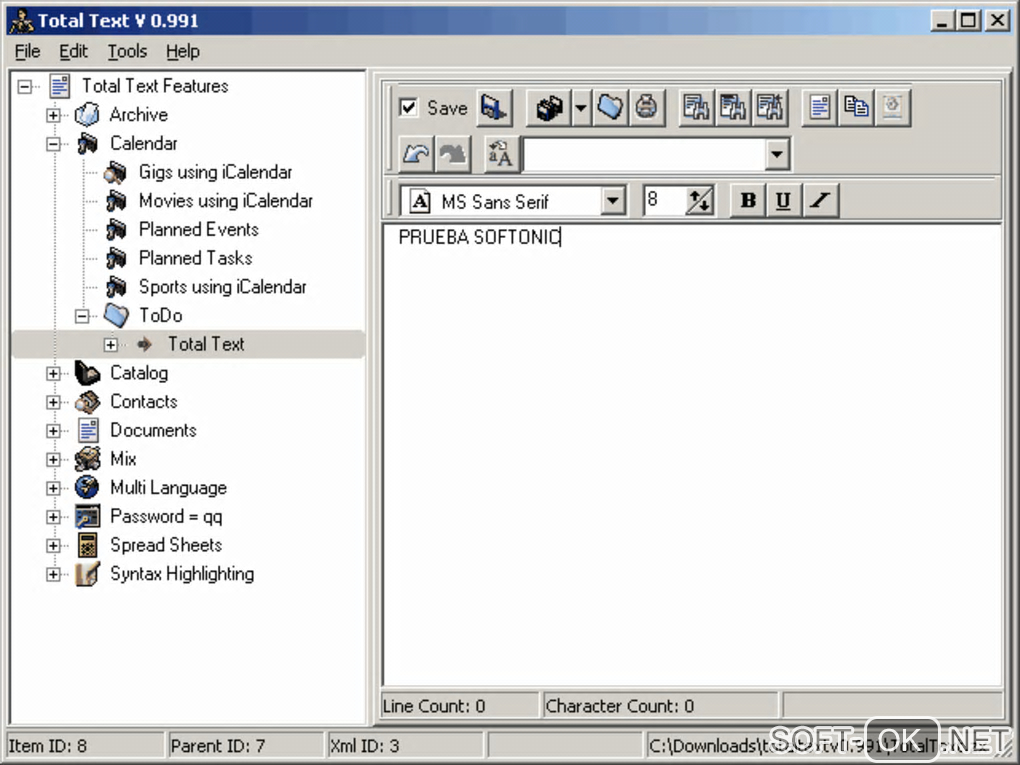Click the aA replace text icon
1020x765 pixels.
[501, 154]
